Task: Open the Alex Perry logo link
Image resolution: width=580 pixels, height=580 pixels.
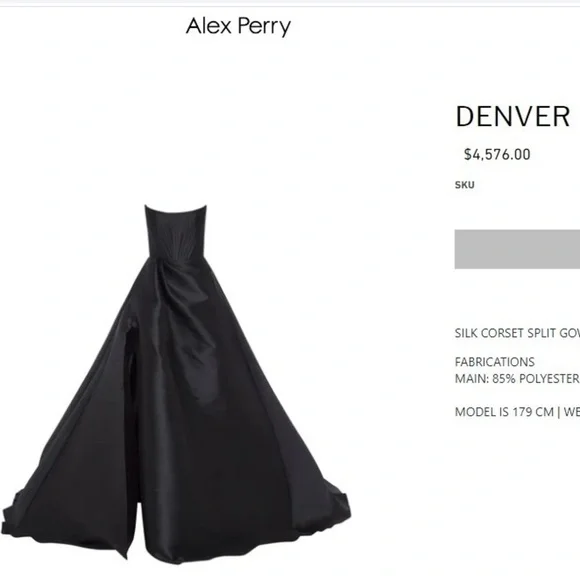Action: (x=238, y=27)
